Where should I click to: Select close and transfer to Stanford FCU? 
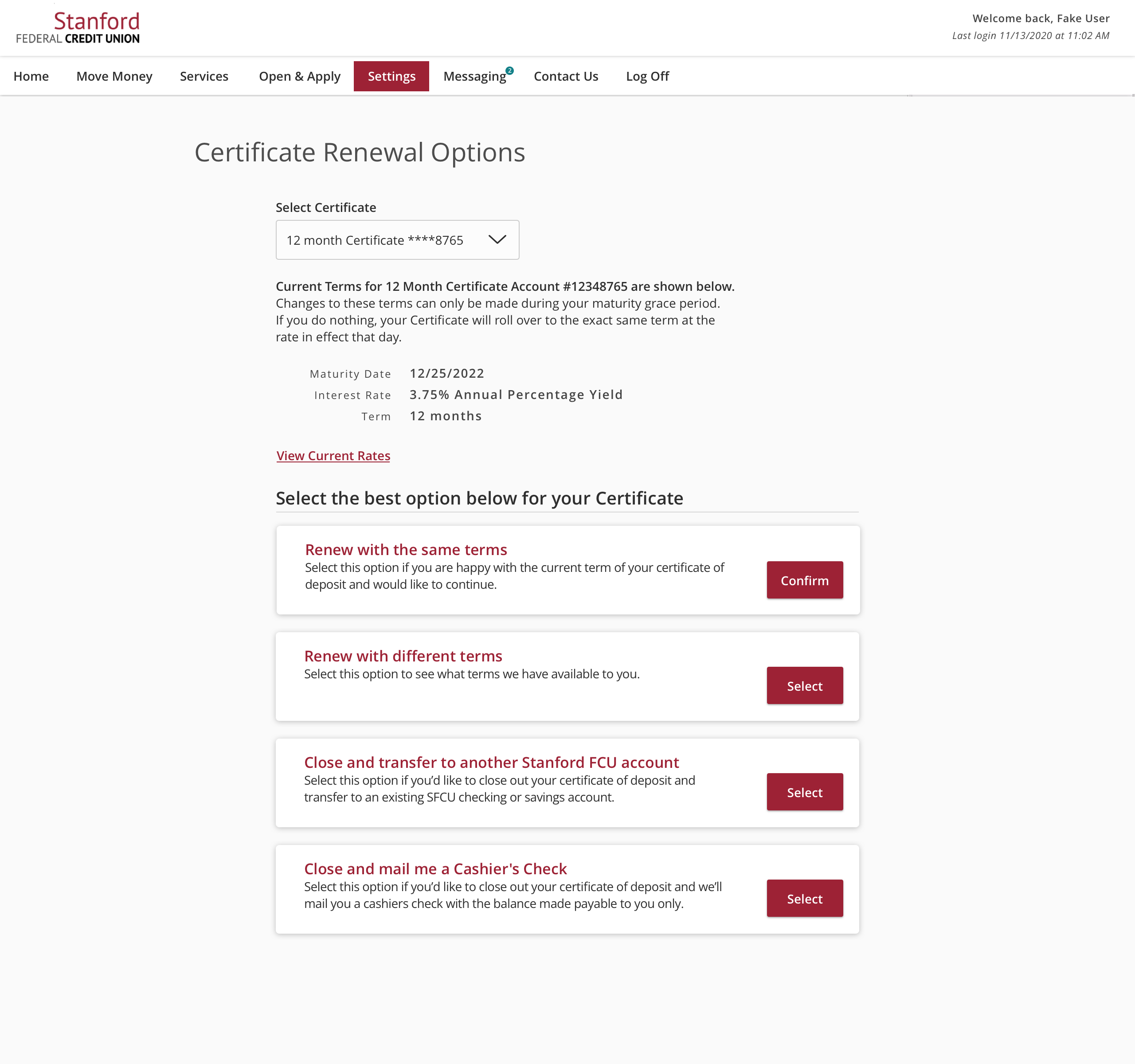[x=805, y=791]
